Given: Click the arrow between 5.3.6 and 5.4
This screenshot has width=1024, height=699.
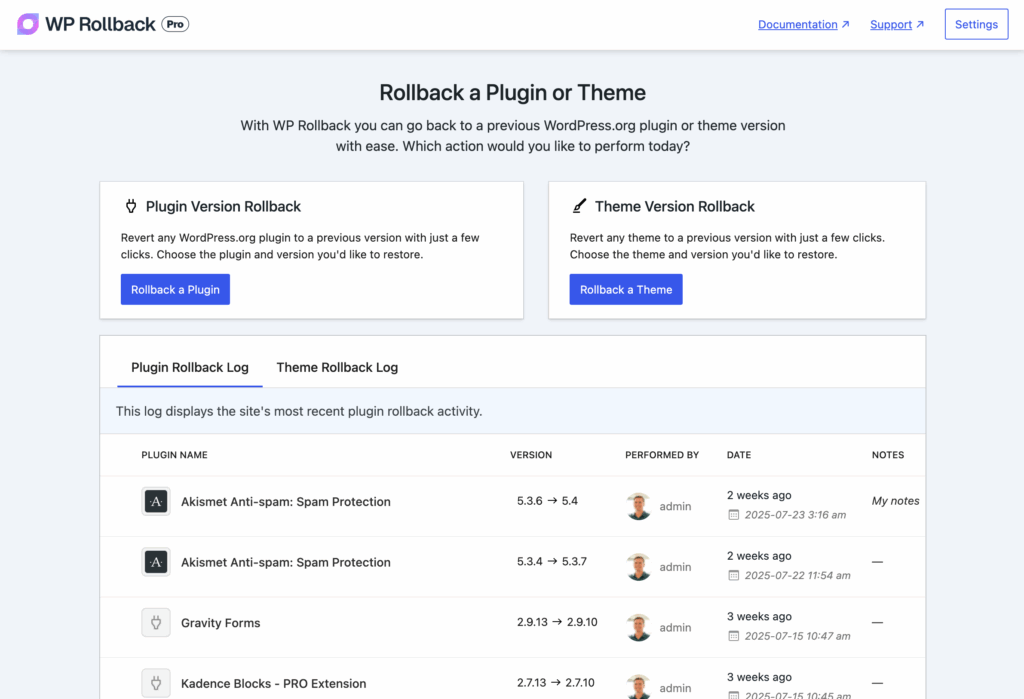Looking at the screenshot, I should coord(552,501).
